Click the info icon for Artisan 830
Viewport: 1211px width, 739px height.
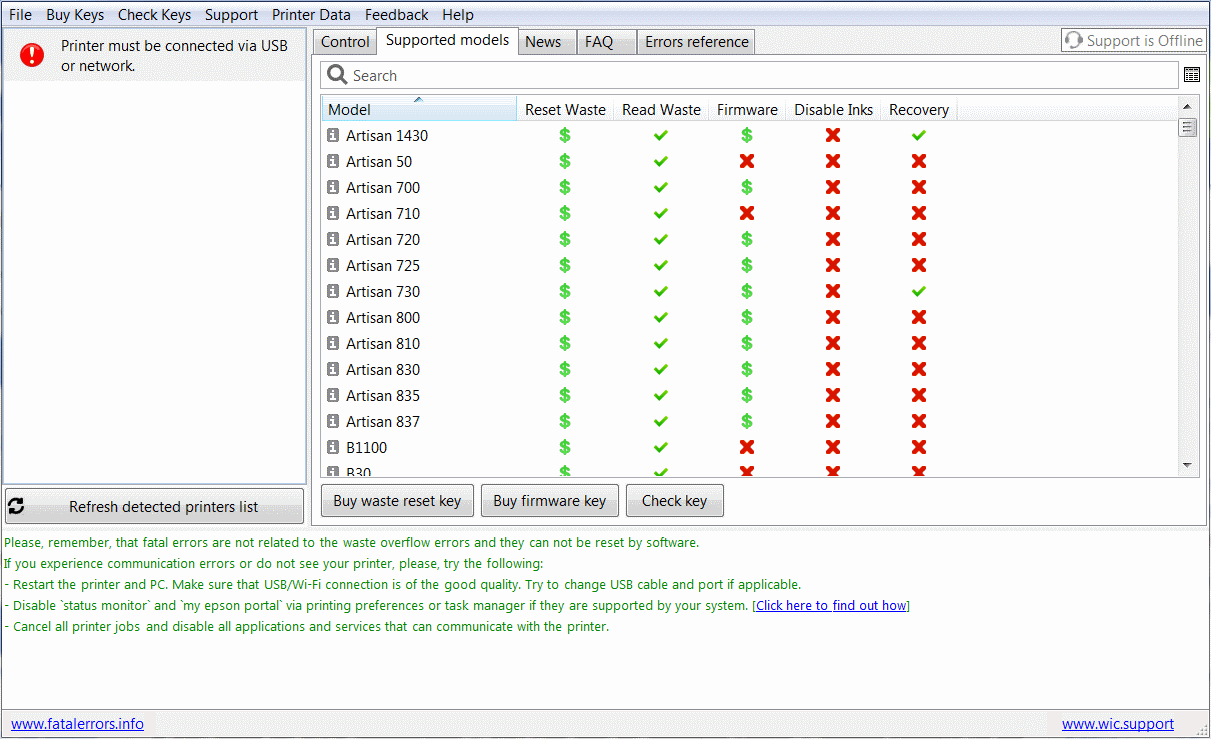click(x=333, y=370)
